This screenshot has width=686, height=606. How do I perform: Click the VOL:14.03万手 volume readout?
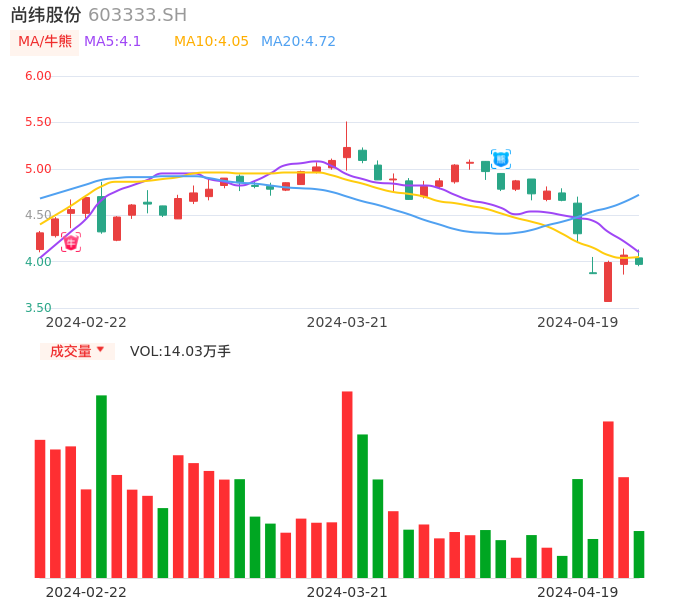(180, 351)
